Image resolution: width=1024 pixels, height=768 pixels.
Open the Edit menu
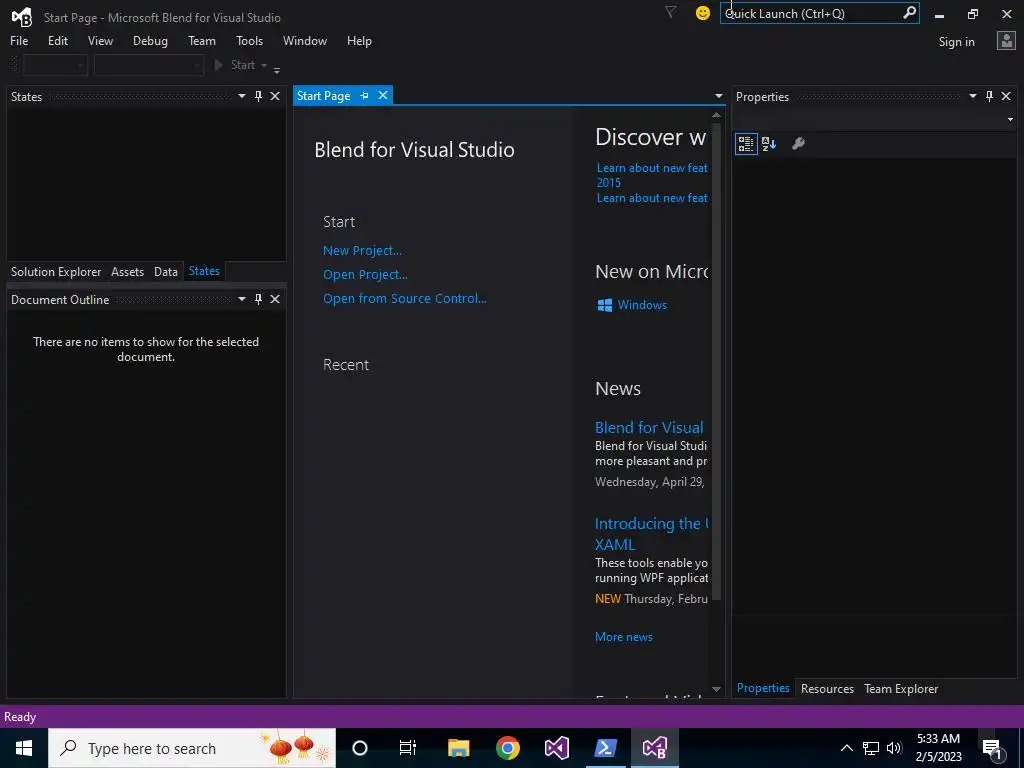pyautogui.click(x=57, y=40)
